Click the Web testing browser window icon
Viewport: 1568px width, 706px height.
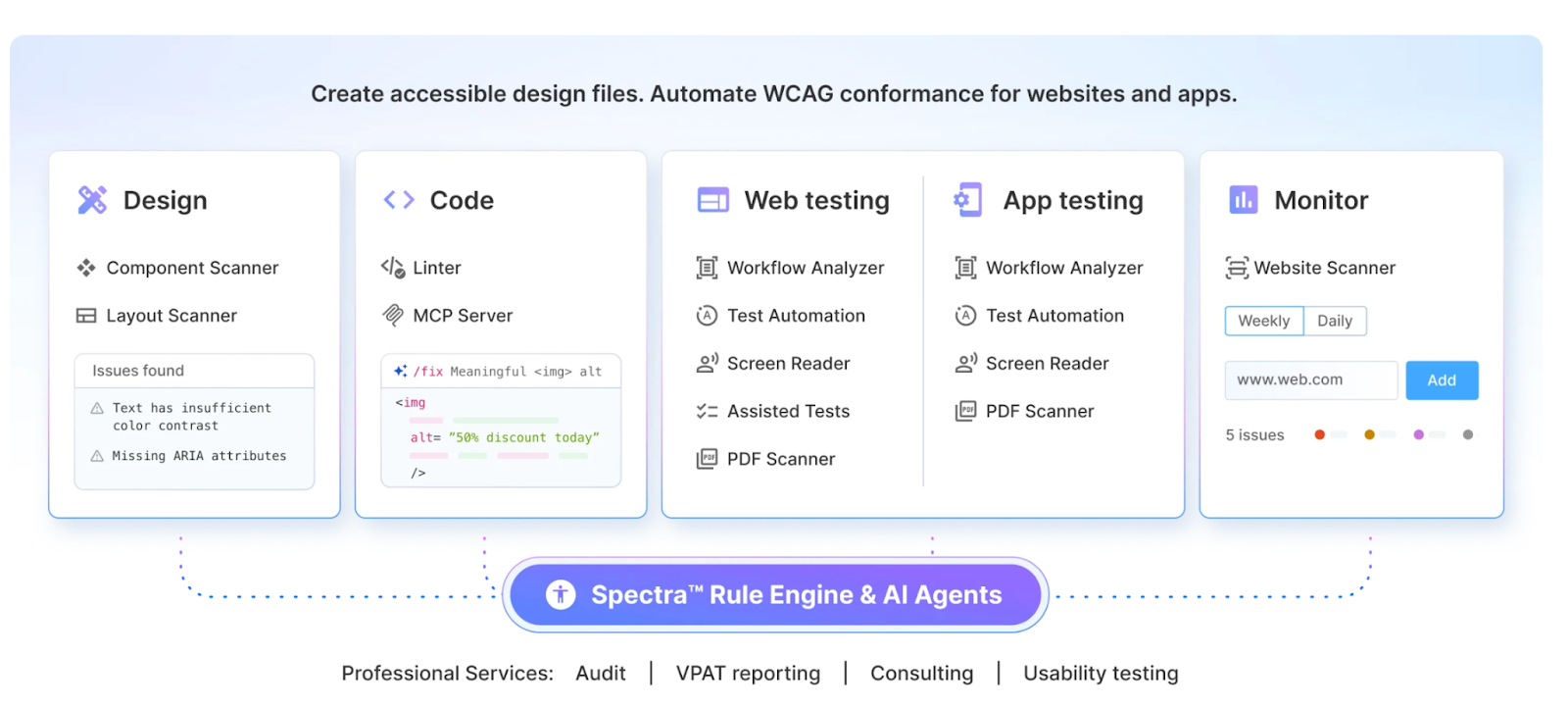[713, 200]
